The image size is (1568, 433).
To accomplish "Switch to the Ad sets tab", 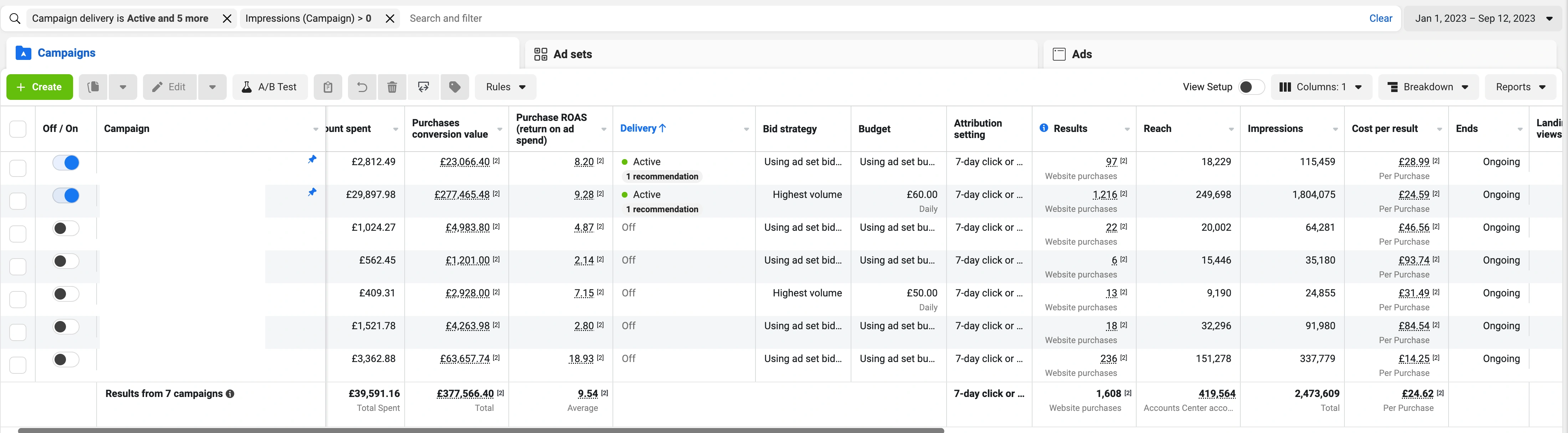I will coord(572,54).
